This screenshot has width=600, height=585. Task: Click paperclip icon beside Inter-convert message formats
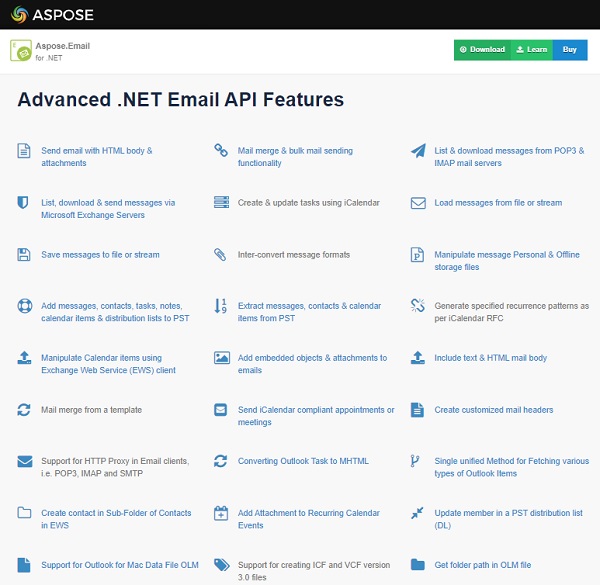click(220, 254)
